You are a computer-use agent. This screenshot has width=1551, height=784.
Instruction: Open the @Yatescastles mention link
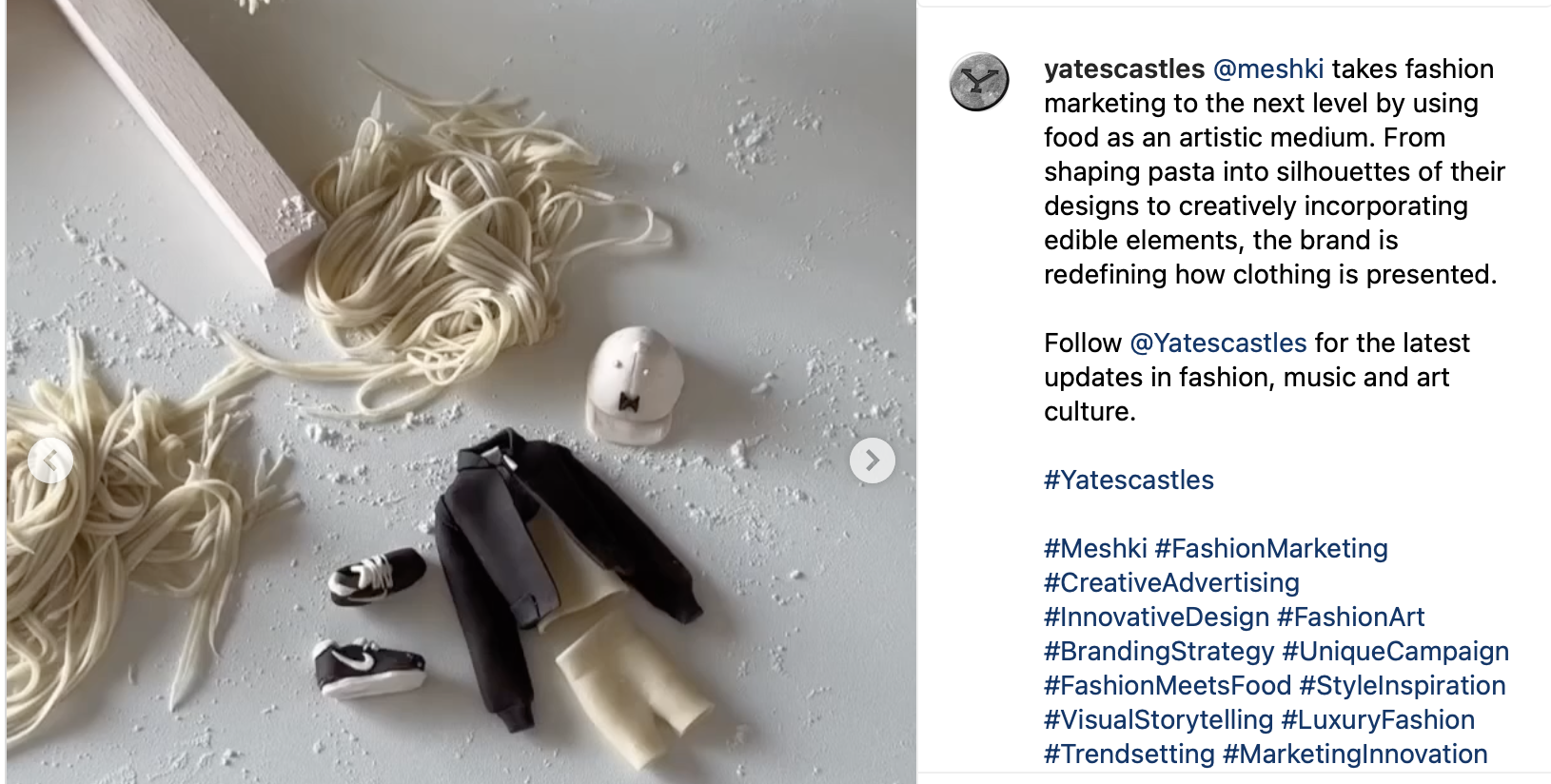pyautogui.click(x=1218, y=343)
